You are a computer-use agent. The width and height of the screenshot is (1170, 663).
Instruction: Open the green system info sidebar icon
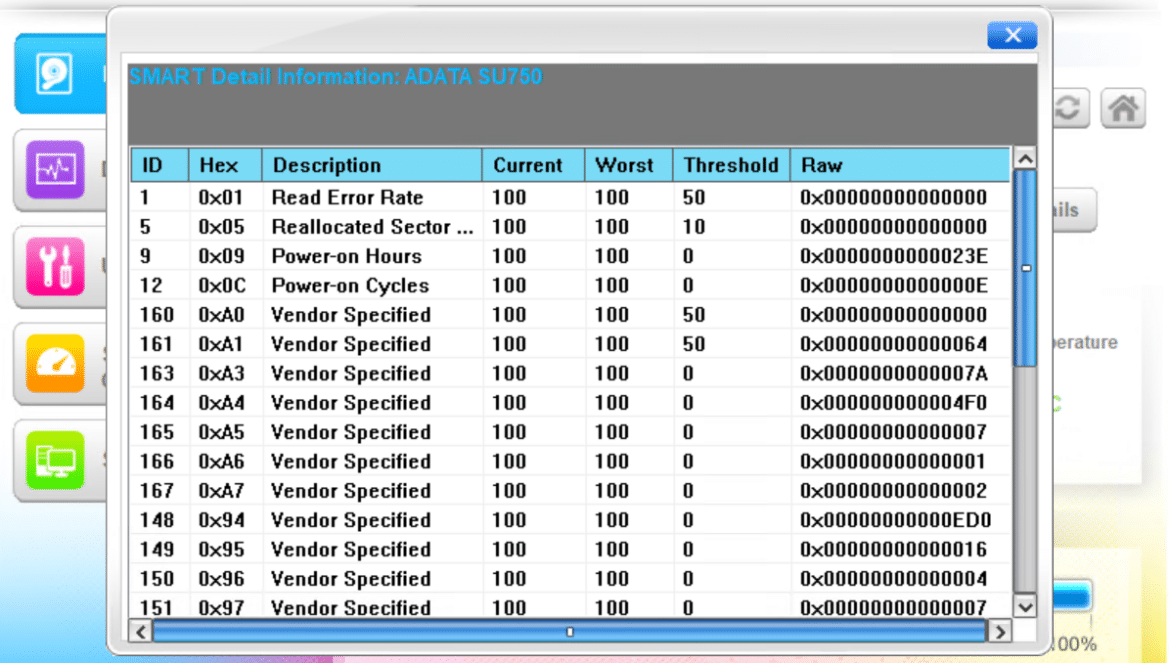point(55,460)
